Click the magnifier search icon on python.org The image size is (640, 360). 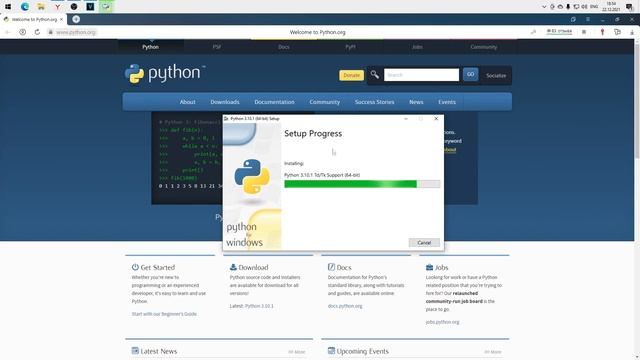374,75
